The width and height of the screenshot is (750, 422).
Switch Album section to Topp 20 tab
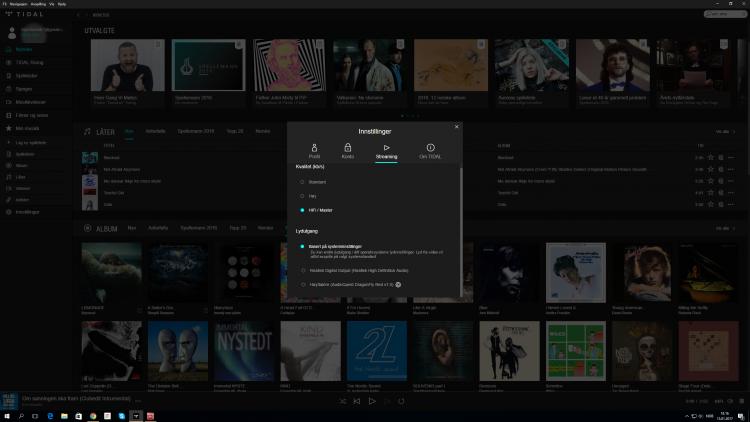pyautogui.click(x=238, y=228)
